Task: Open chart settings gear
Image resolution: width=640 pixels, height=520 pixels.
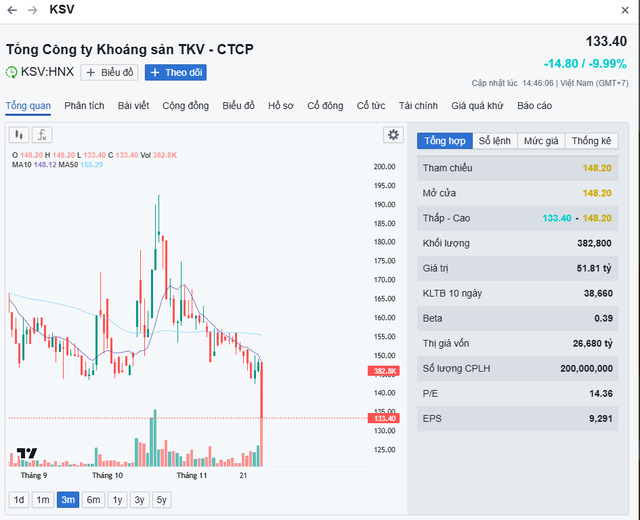Action: [x=394, y=135]
